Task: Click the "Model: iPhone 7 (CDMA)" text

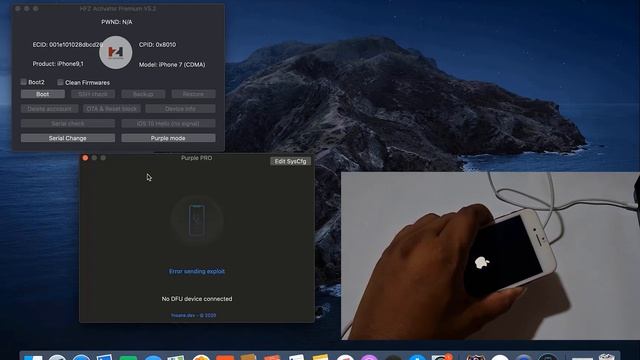Action: [172, 64]
